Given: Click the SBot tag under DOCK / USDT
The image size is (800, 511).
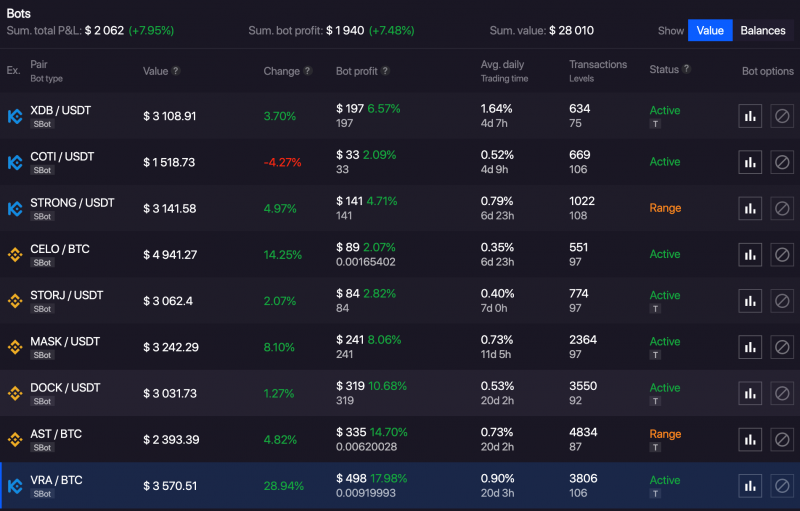Looking at the screenshot, I should click(x=42, y=401).
